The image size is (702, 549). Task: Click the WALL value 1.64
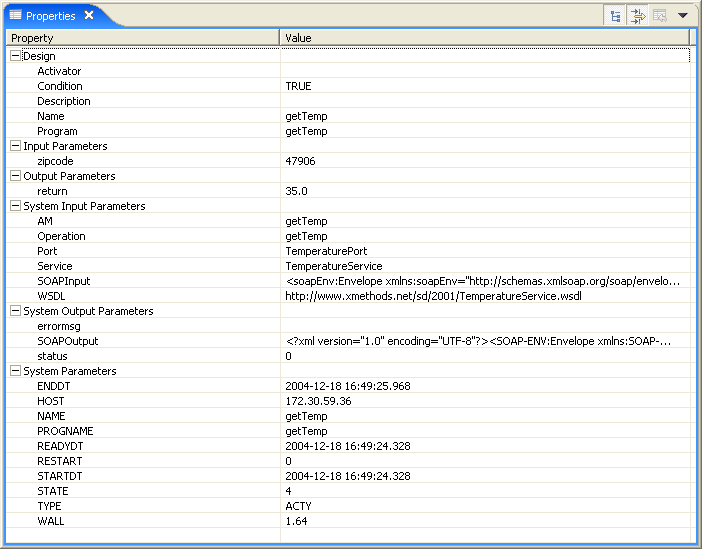296,521
